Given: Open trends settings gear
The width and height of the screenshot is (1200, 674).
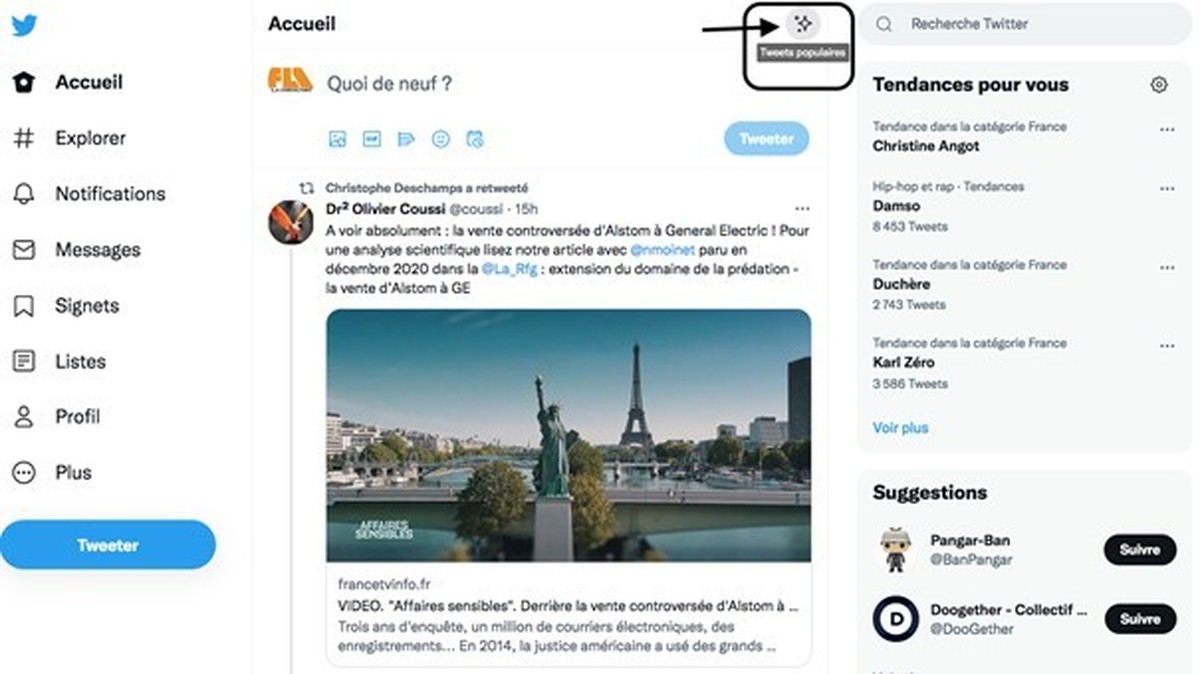Looking at the screenshot, I should (x=1159, y=85).
